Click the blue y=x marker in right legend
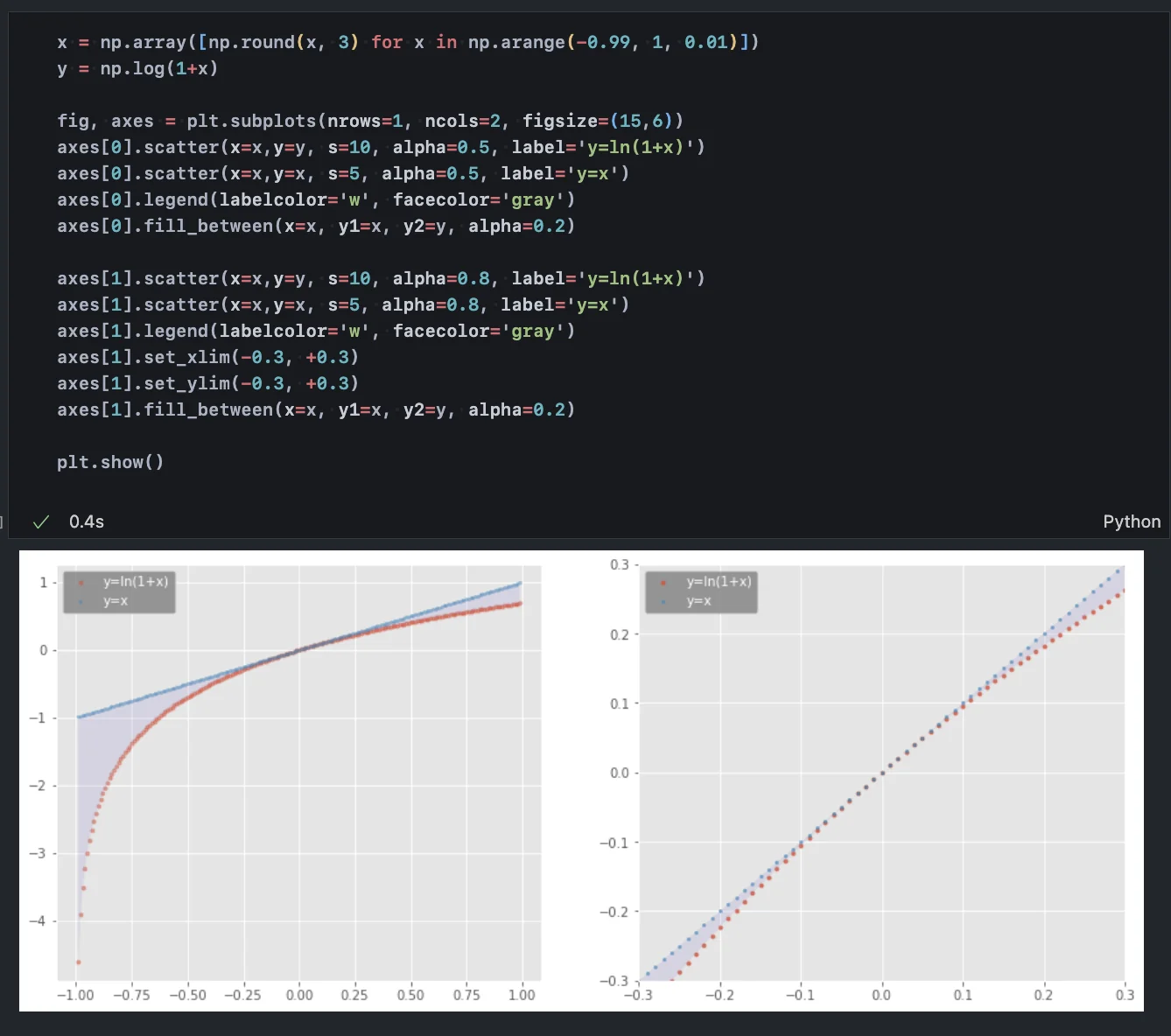Viewport: 1171px width, 1036px height. [663, 602]
